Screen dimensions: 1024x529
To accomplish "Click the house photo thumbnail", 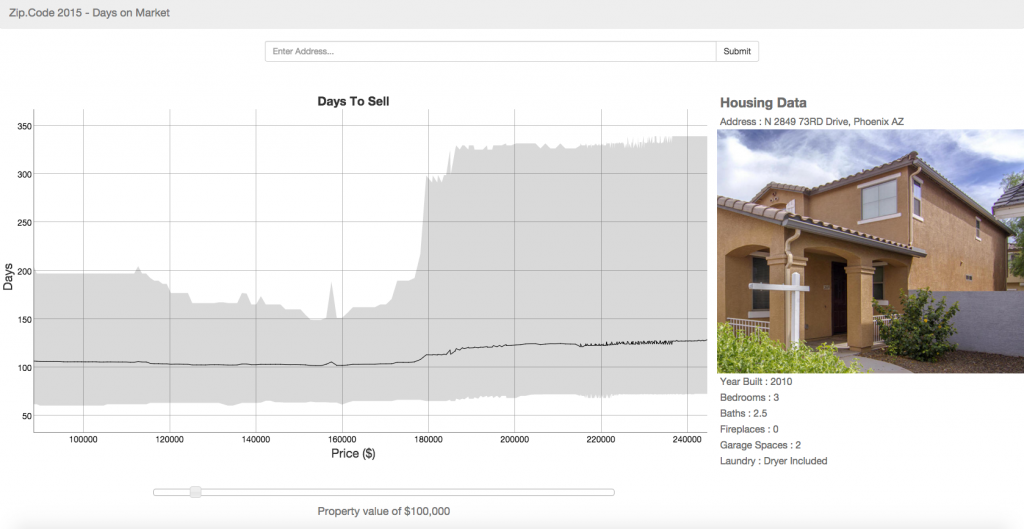I will pos(871,251).
